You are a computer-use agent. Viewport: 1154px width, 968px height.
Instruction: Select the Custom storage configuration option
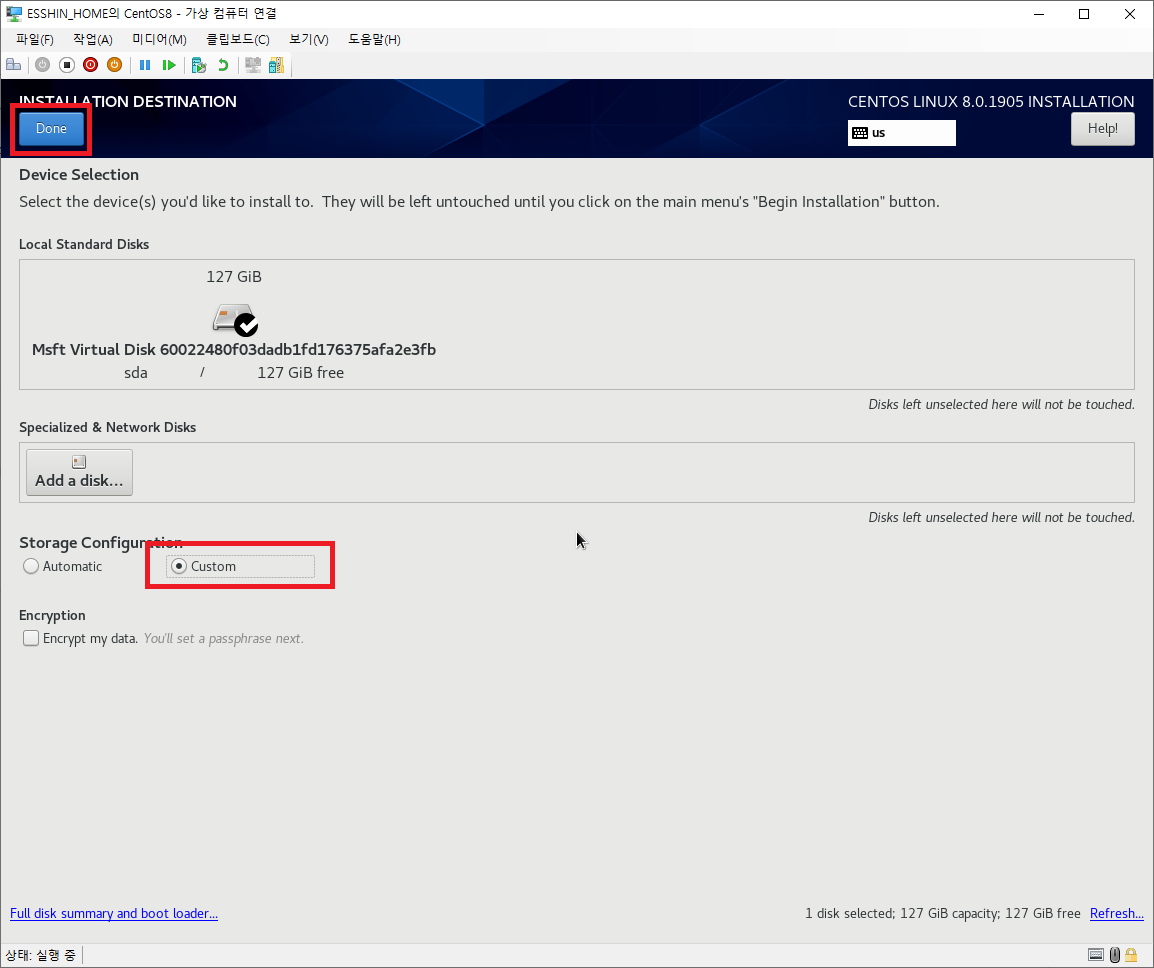click(240, 566)
